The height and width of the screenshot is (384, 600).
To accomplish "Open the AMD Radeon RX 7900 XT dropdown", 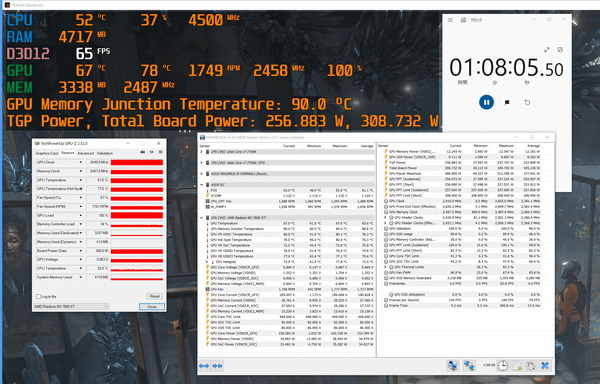I will point(71,307).
